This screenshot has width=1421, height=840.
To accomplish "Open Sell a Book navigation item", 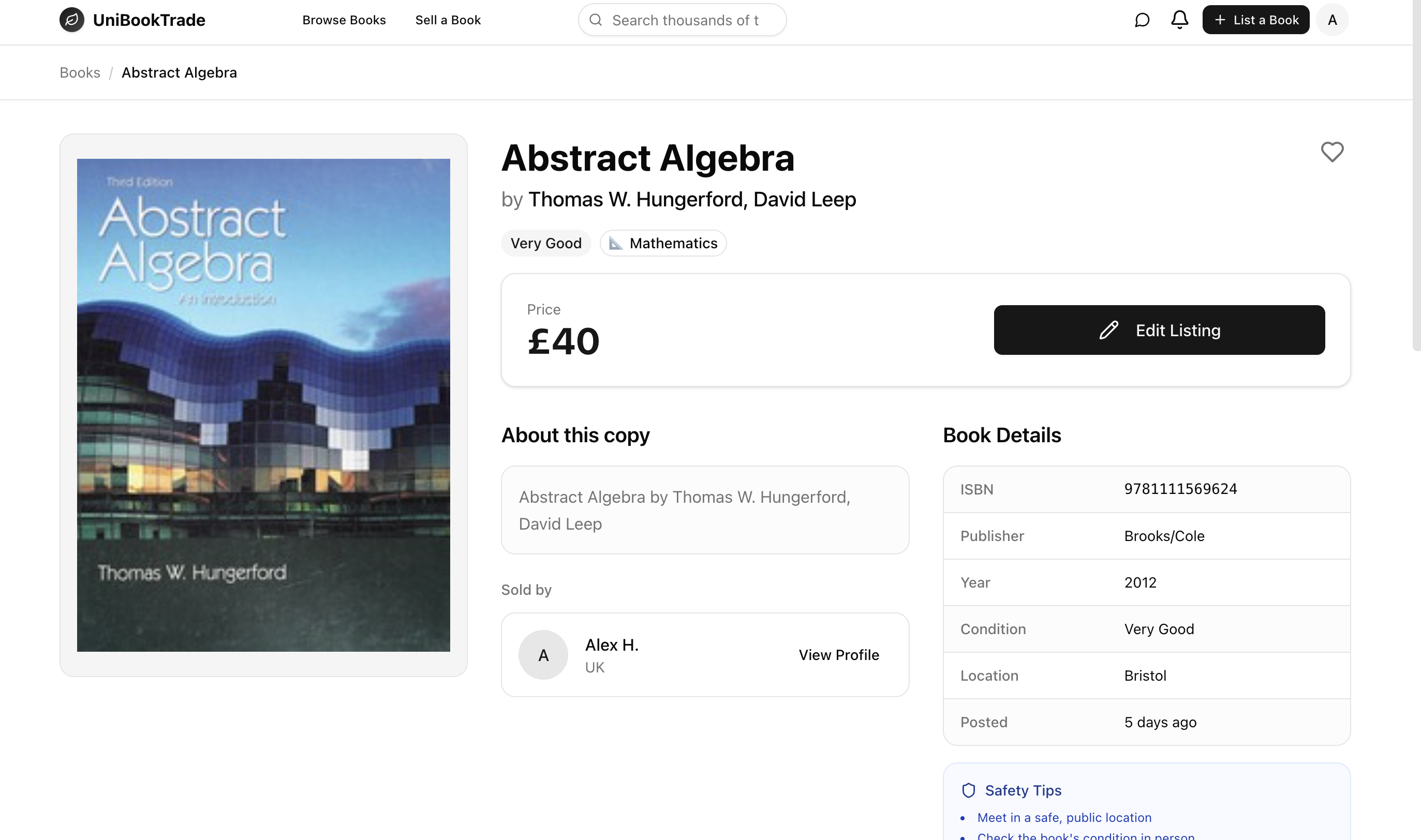I will pyautogui.click(x=448, y=20).
